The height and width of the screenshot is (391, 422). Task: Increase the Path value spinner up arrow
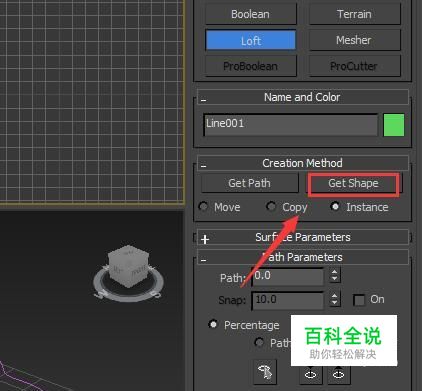click(334, 272)
